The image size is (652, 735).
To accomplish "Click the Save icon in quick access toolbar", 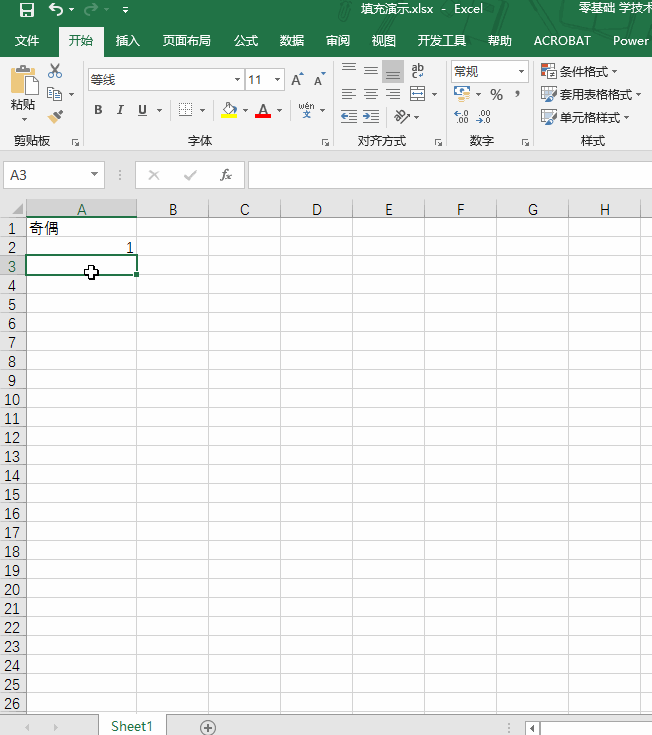I will pyautogui.click(x=27, y=9).
